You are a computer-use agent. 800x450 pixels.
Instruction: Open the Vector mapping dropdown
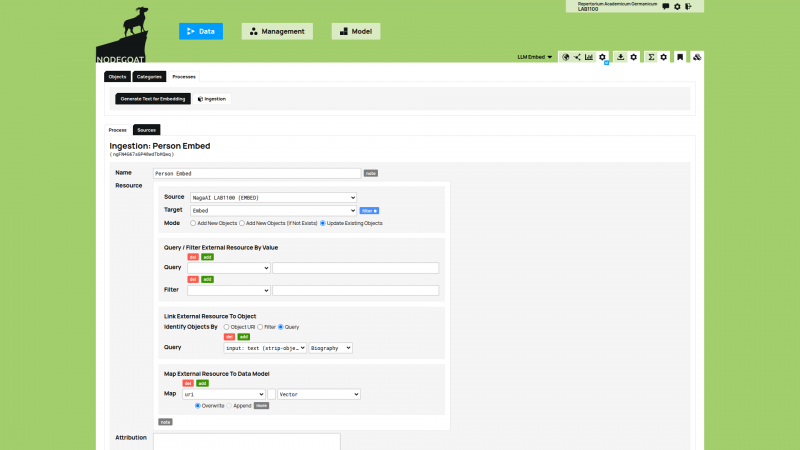tap(319, 394)
